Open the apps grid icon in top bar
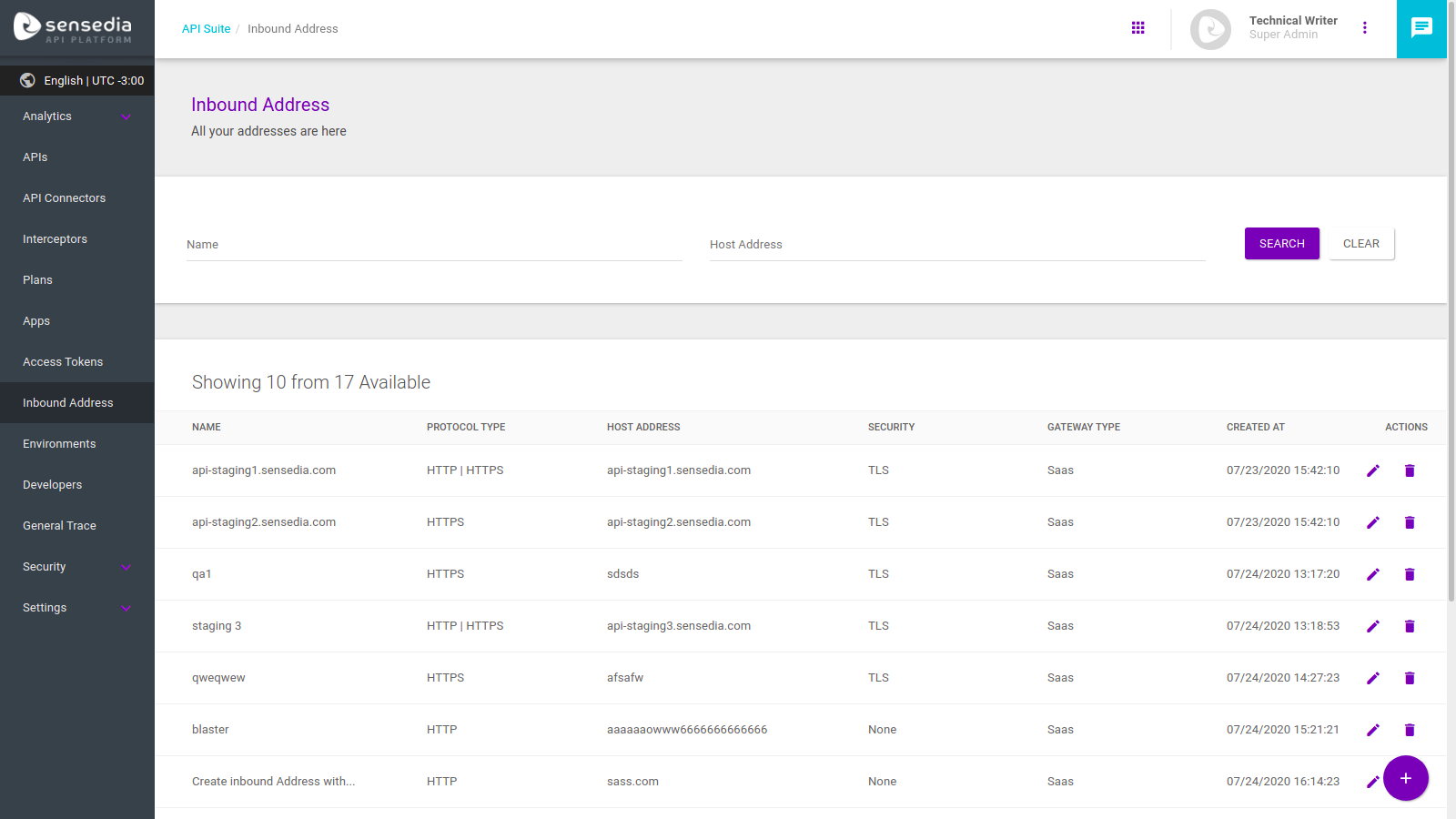Screen dimensions: 1456x819 tap(1138, 27)
